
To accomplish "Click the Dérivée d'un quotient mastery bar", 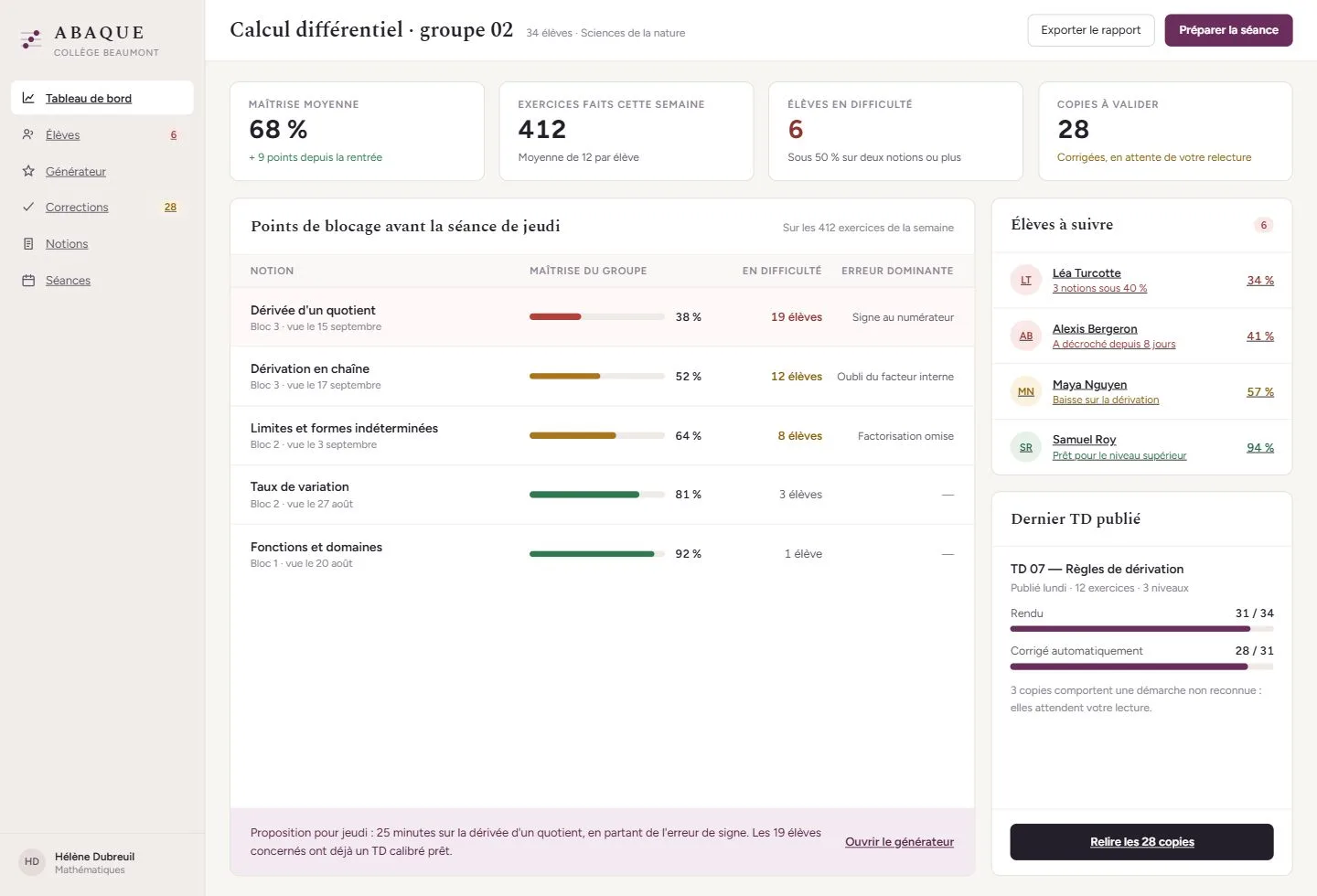I will click(597, 317).
